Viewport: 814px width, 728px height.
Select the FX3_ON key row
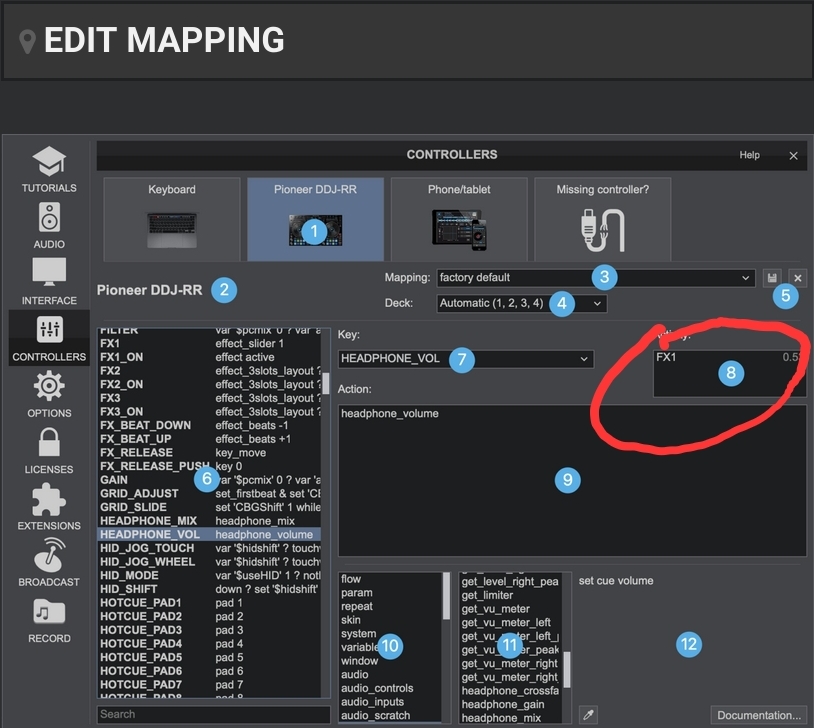(x=209, y=412)
